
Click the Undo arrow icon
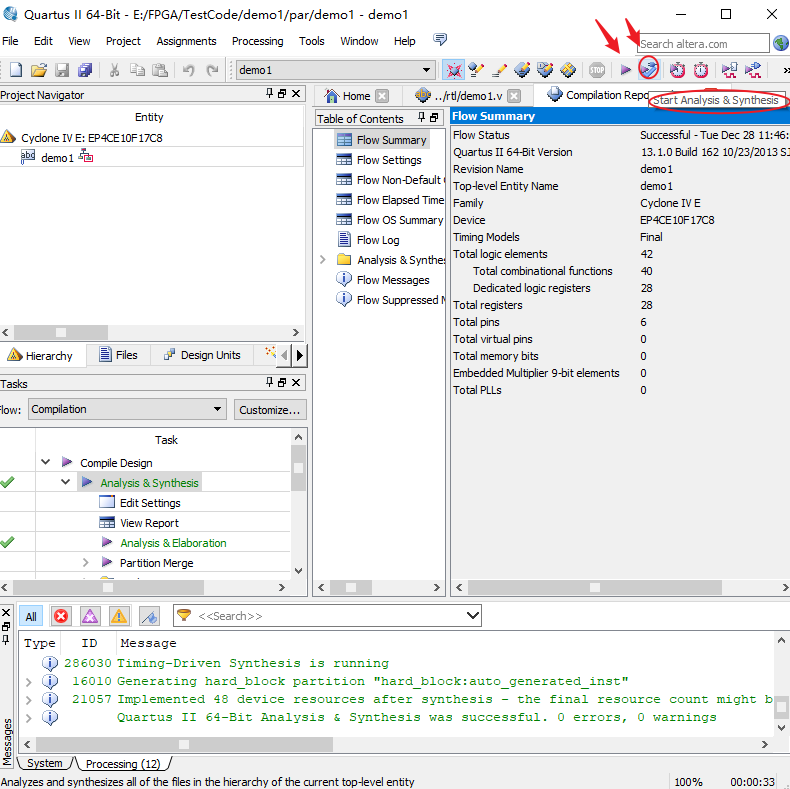pyautogui.click(x=188, y=70)
